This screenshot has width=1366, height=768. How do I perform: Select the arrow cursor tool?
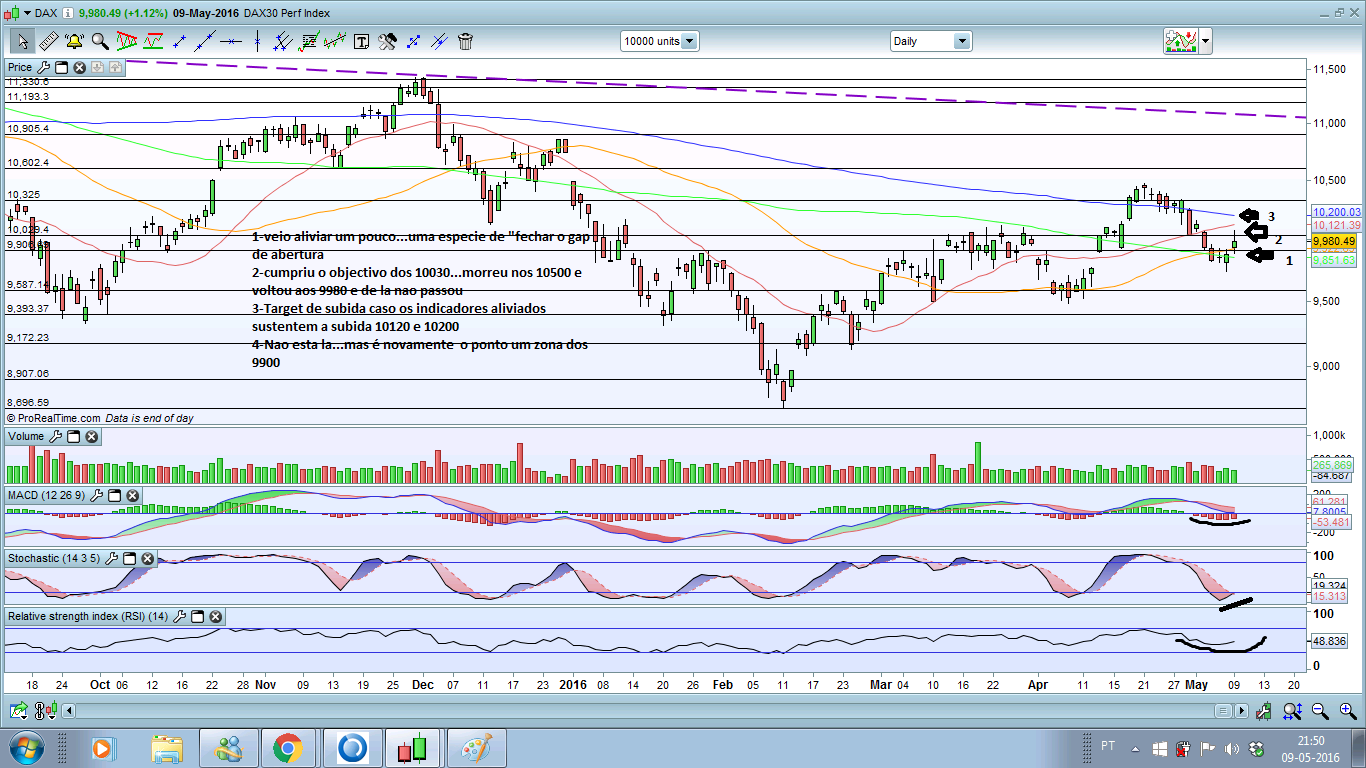(22, 41)
